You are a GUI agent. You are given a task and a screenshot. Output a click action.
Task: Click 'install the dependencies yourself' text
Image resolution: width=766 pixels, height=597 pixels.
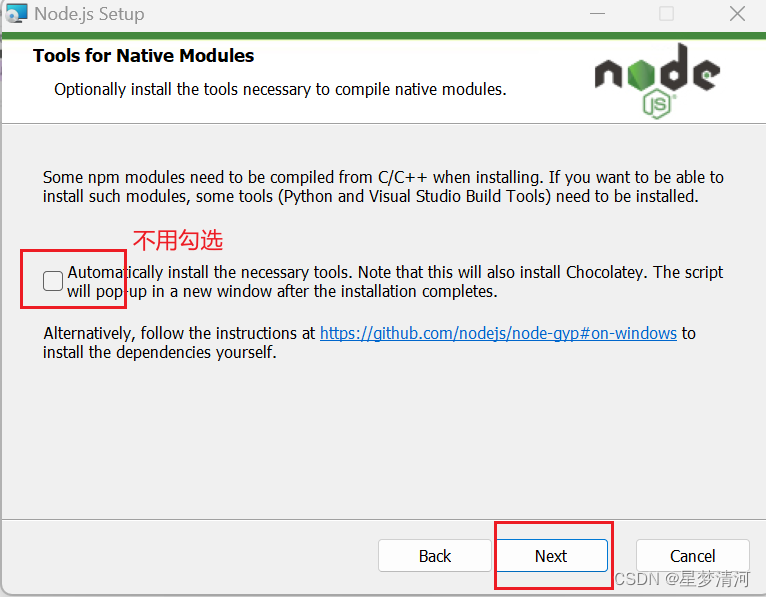(x=160, y=352)
